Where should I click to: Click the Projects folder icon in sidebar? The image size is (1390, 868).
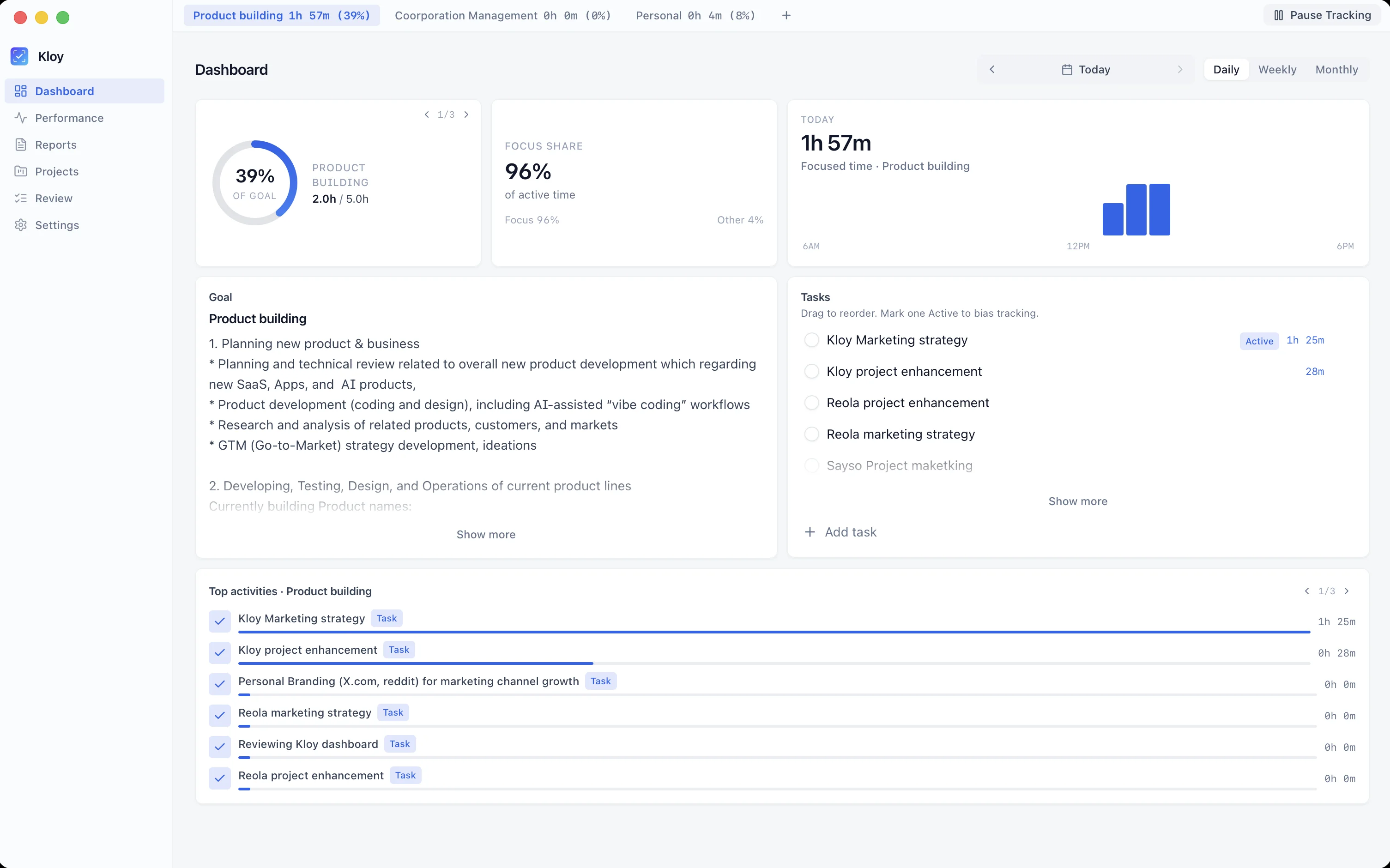click(21, 171)
